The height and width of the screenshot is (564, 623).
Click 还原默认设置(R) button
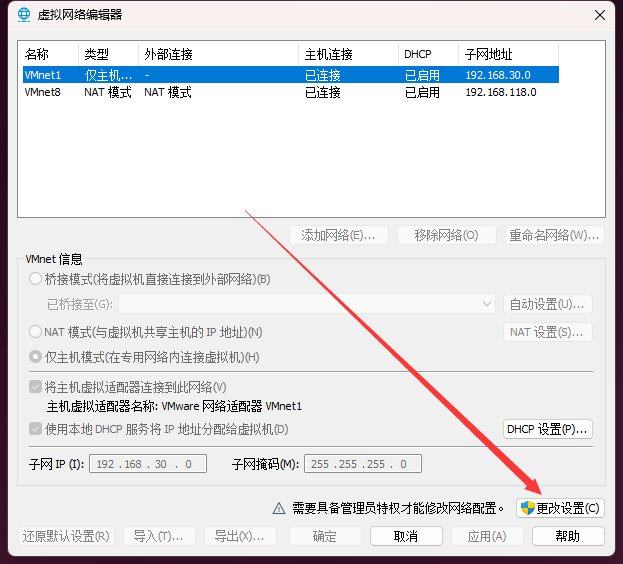66,536
